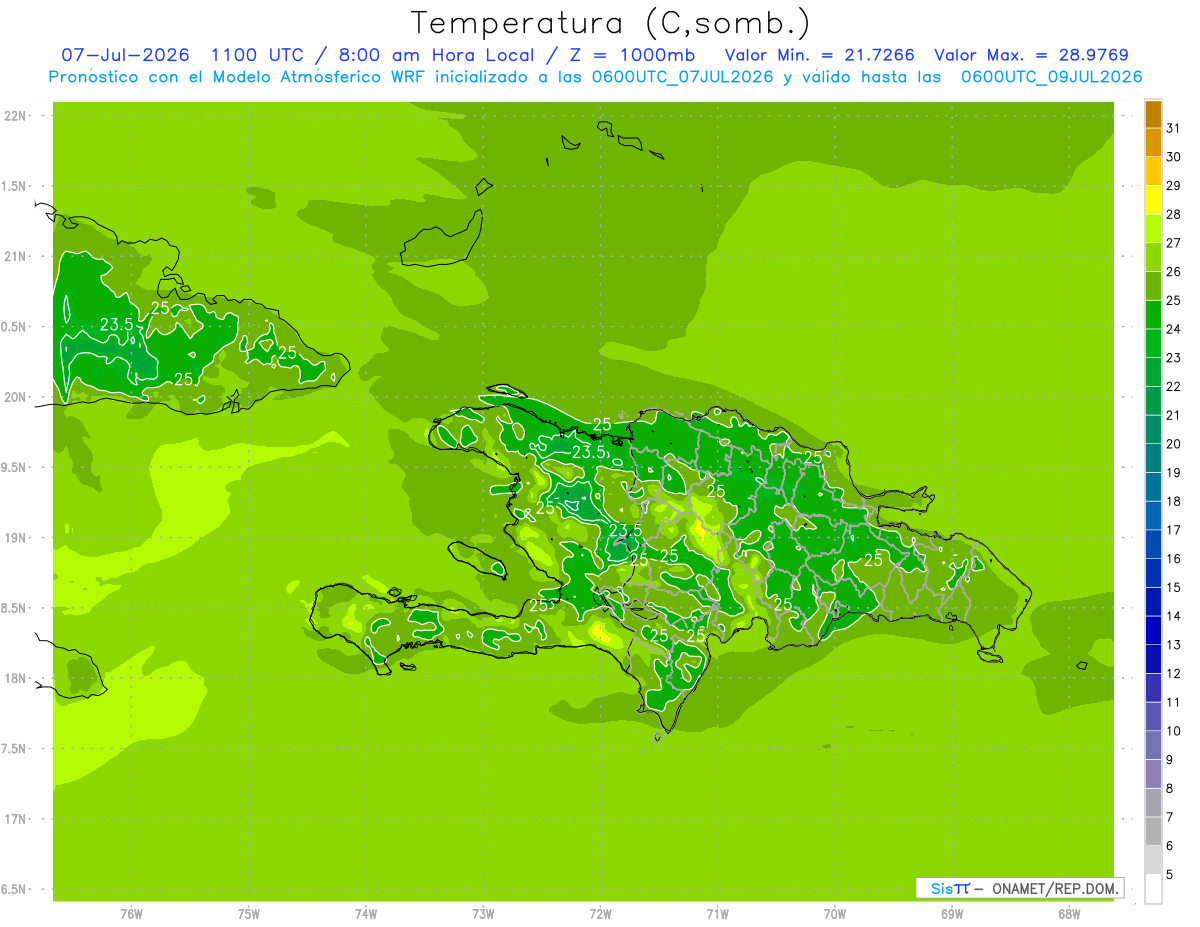This screenshot has width=1200, height=927.
Task: Click the 22N latitude axis label
Action: [15, 116]
